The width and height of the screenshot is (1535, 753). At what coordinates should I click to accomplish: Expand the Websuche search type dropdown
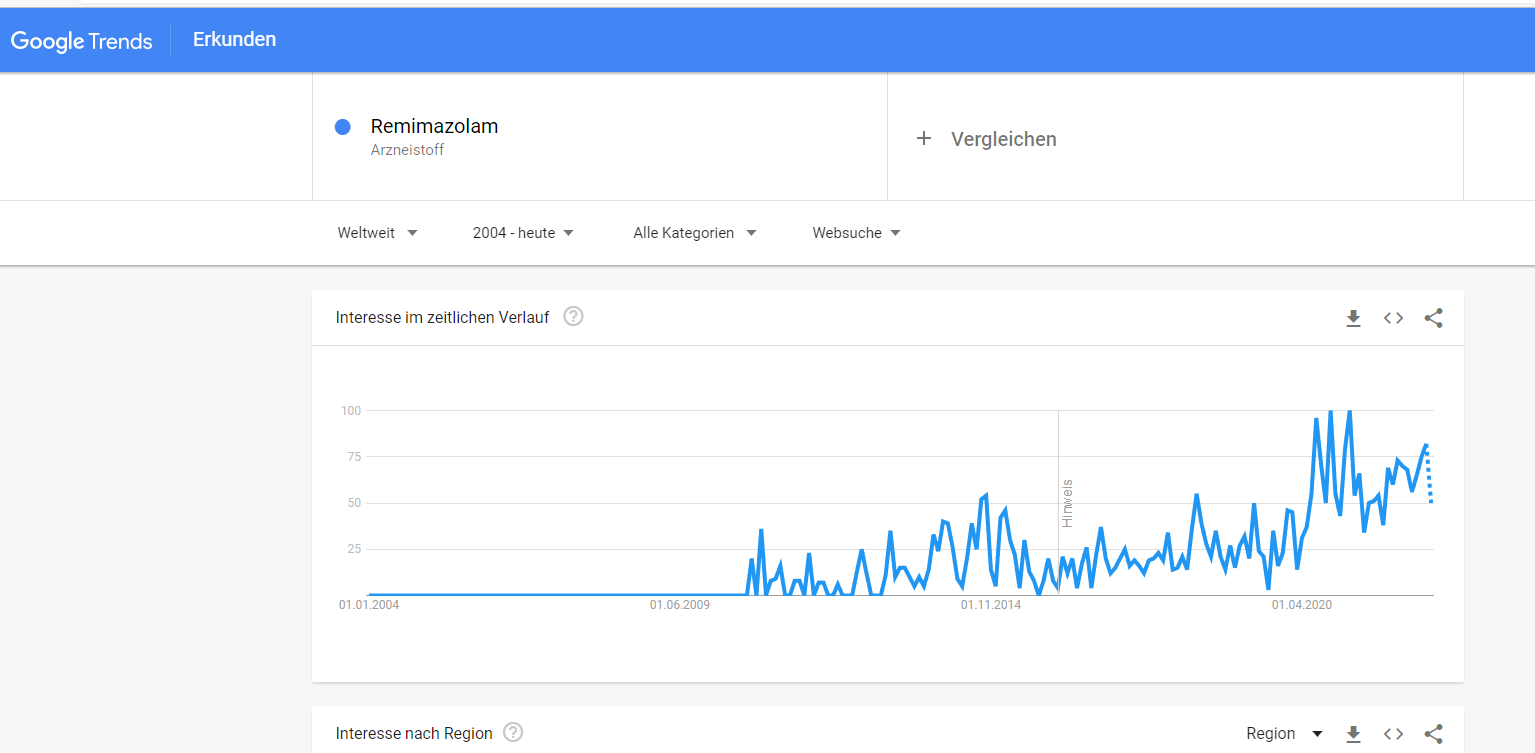coord(856,233)
